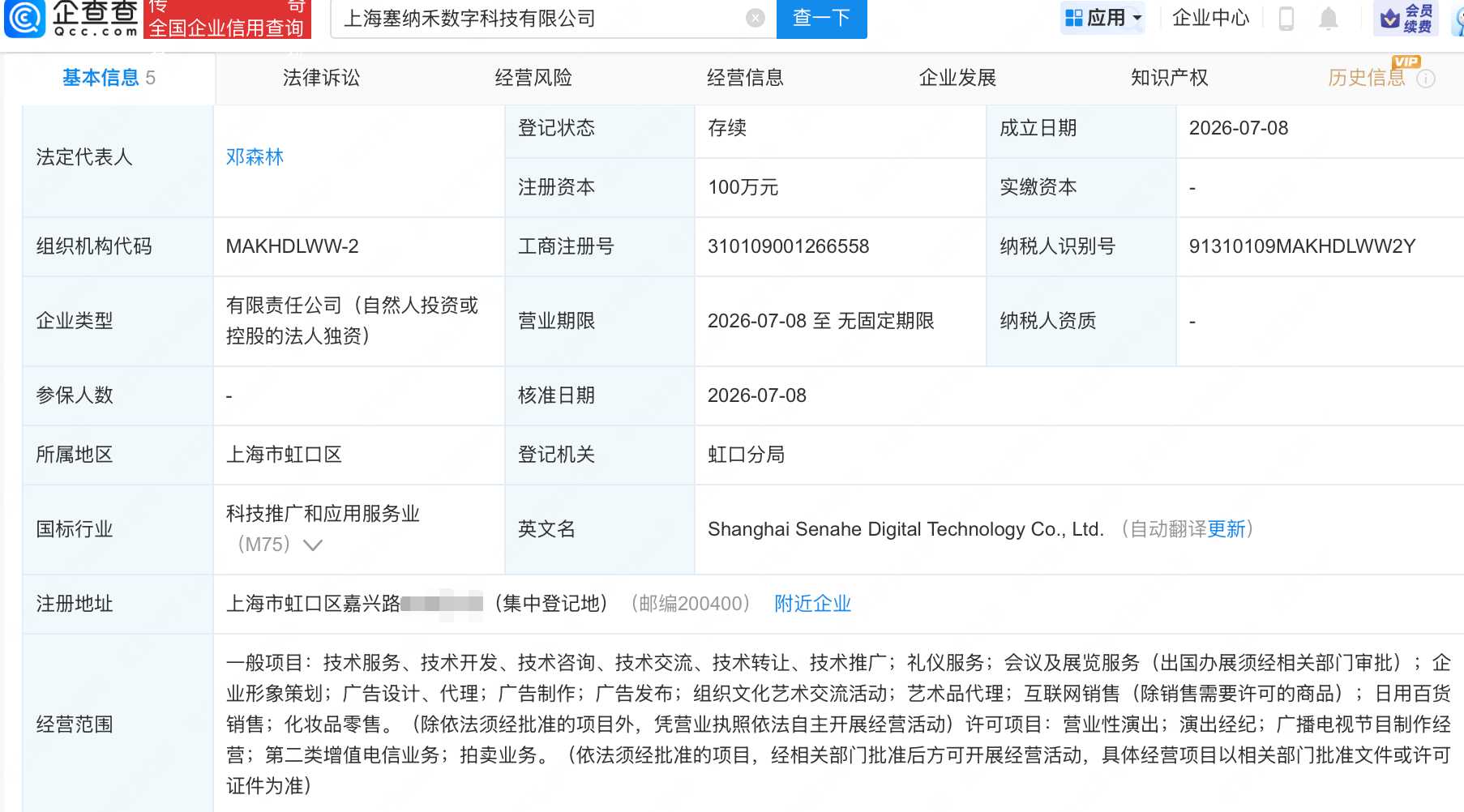Screen dimensions: 1464x812
Task: Open the 法律诉讼 tab
Action: pos(321,78)
